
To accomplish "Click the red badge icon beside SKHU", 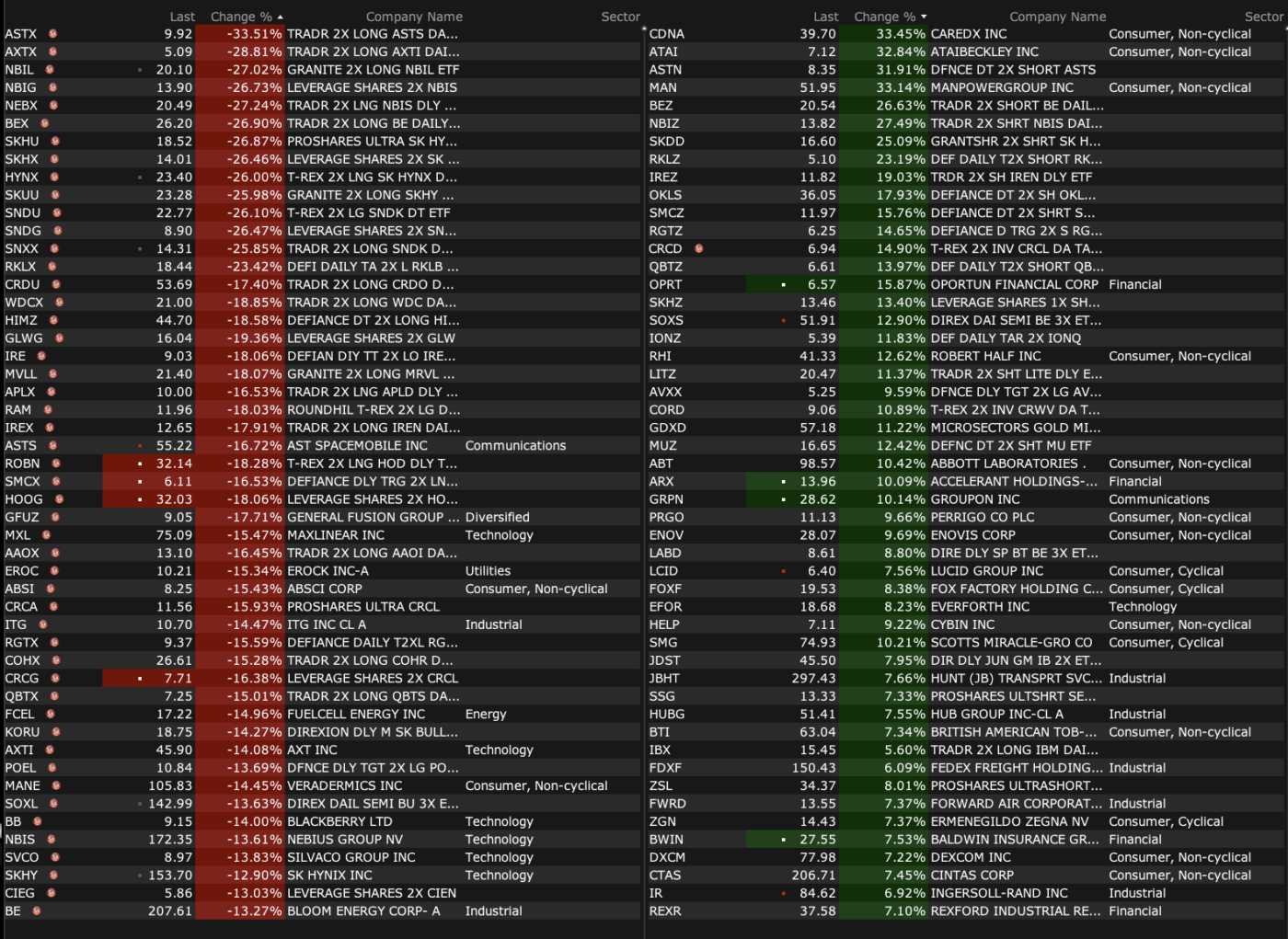I will [55, 142].
